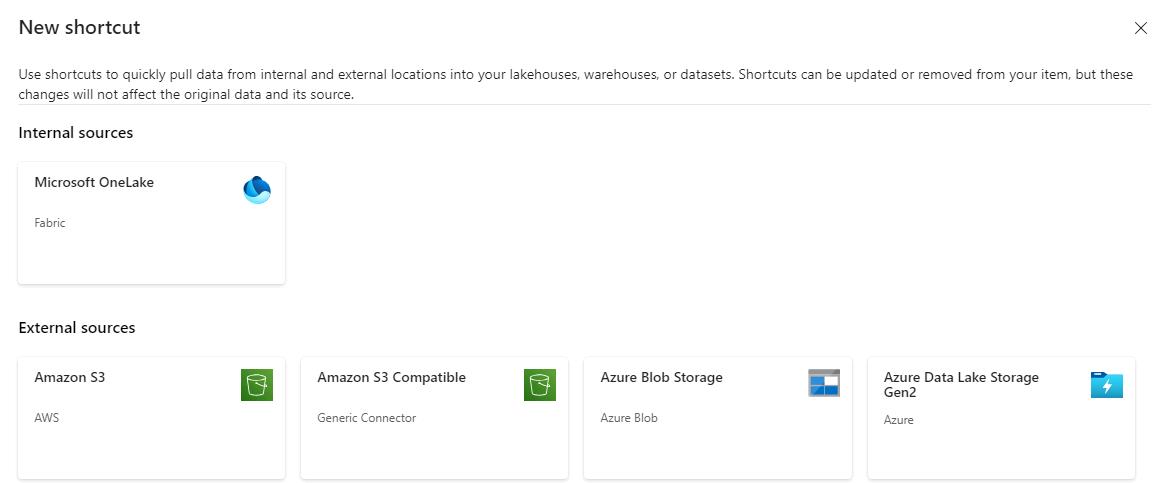Screen dimensions: 1154x483
Task: Click the Amazon S3 green bucket icon
Action: tap(257, 385)
